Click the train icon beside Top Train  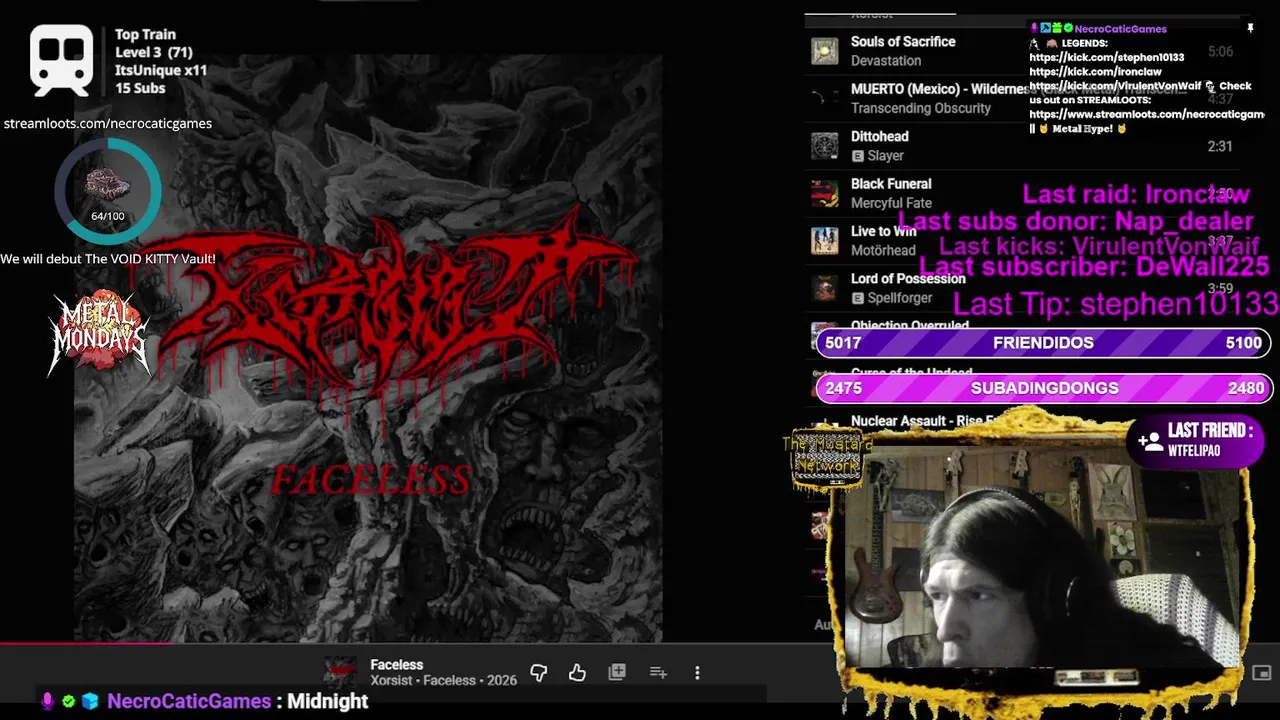coord(62,60)
